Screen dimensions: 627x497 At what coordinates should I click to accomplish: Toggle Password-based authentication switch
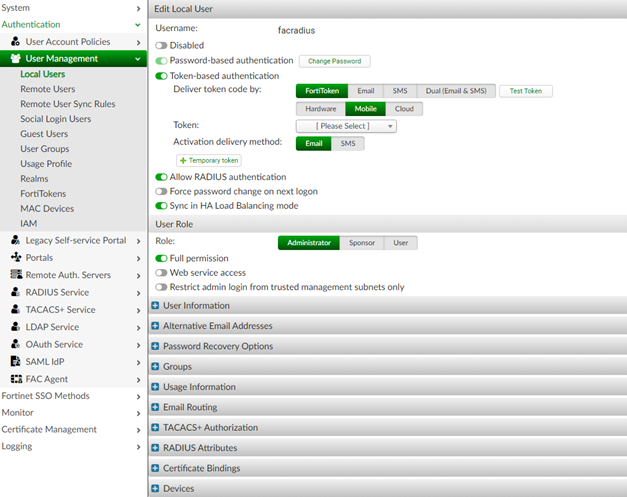[161, 61]
